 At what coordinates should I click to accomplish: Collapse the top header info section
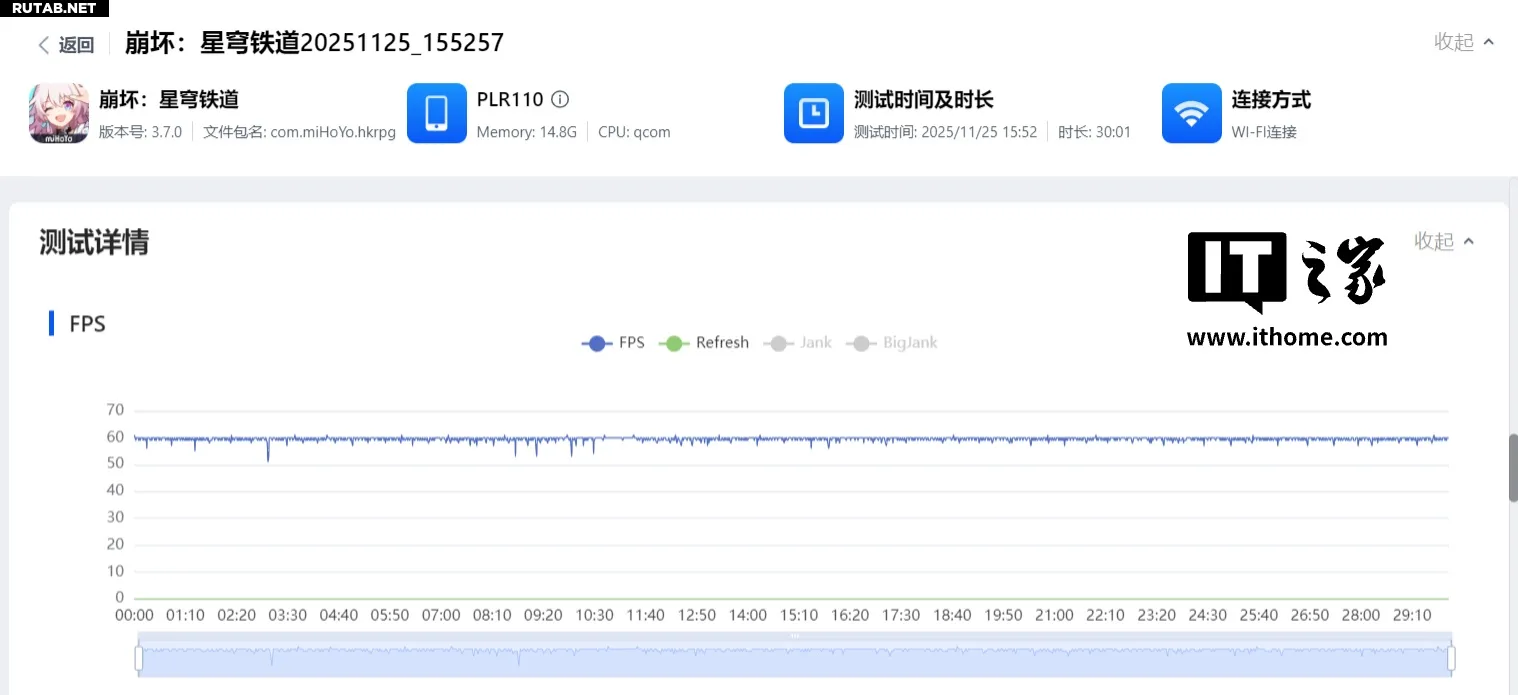pyautogui.click(x=1464, y=42)
